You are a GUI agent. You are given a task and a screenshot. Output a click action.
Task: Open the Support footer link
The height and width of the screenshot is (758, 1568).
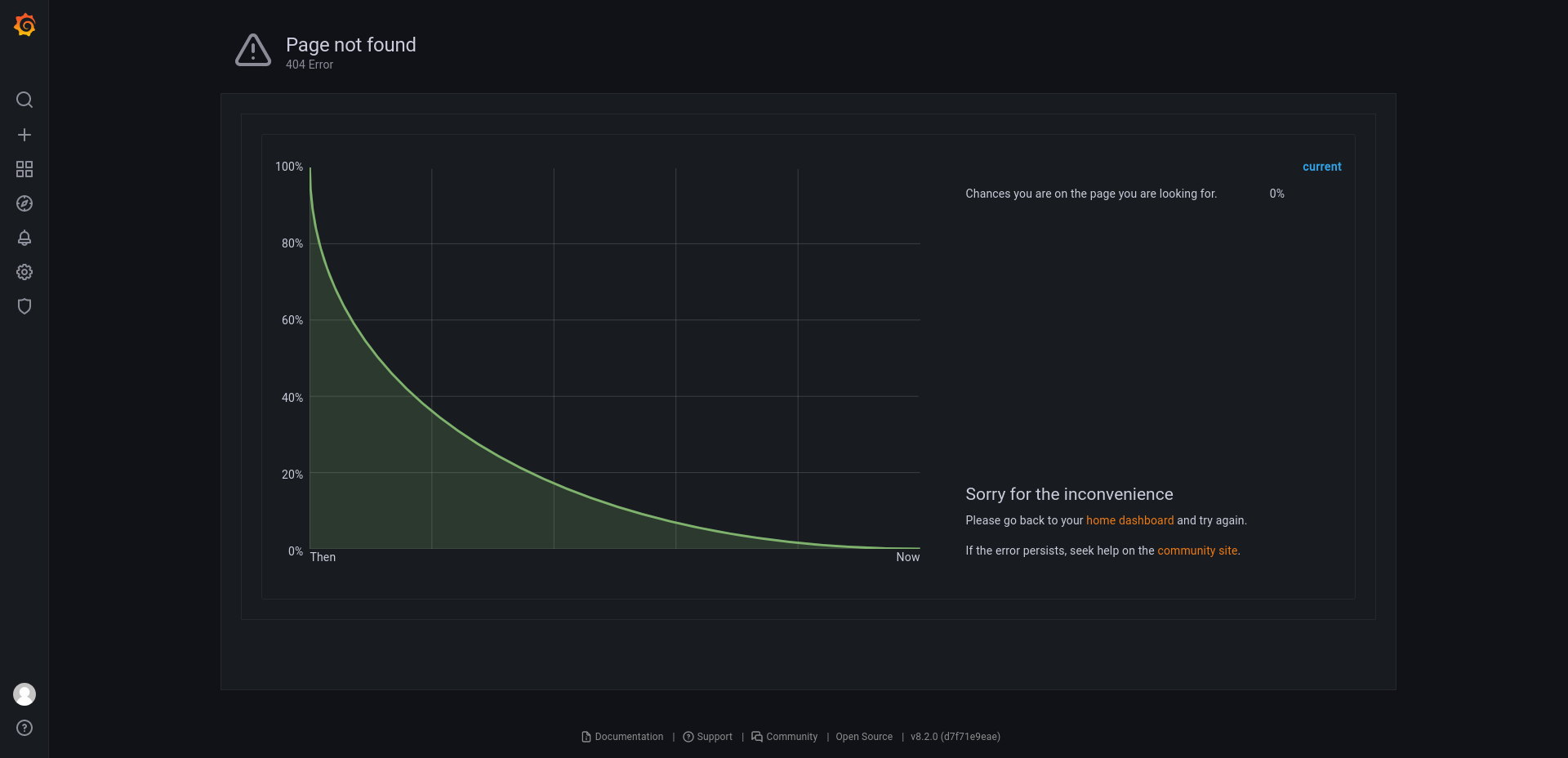click(707, 737)
